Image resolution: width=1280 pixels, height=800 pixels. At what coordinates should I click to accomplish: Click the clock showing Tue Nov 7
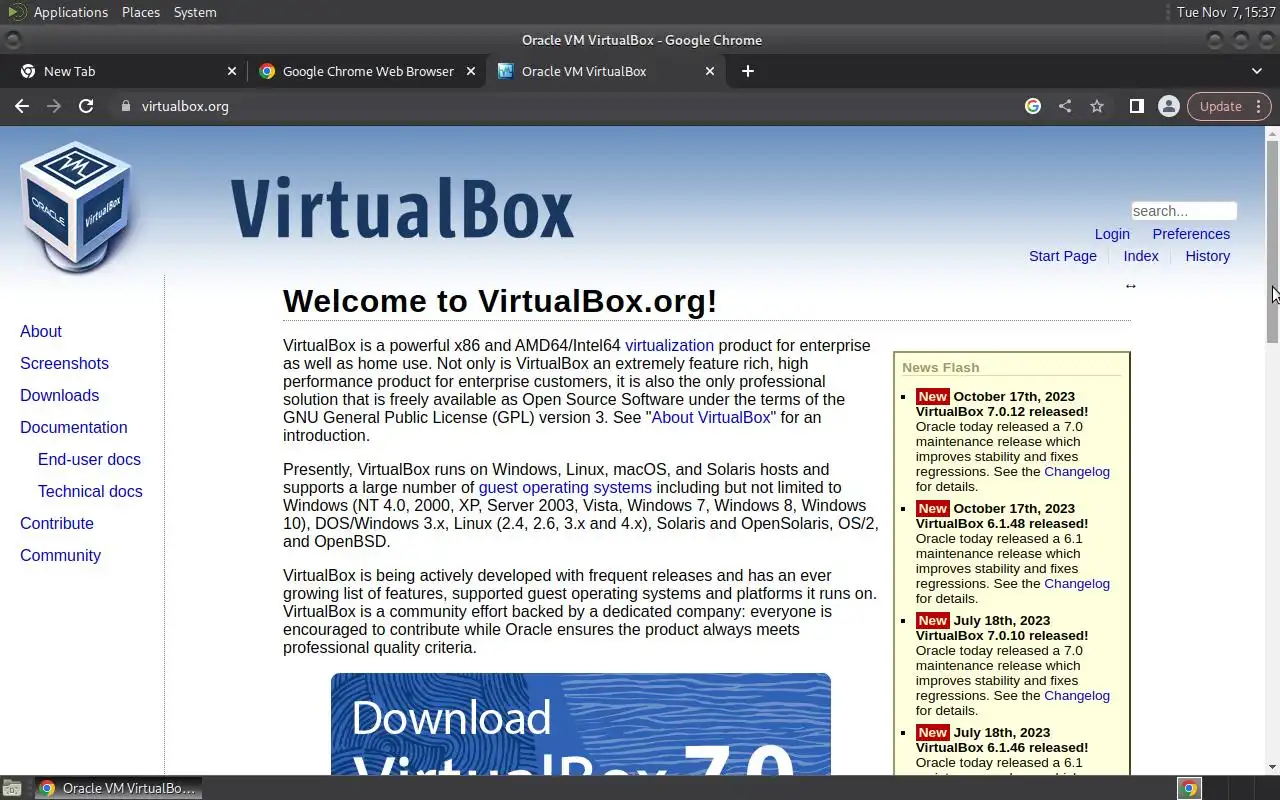pos(1226,12)
